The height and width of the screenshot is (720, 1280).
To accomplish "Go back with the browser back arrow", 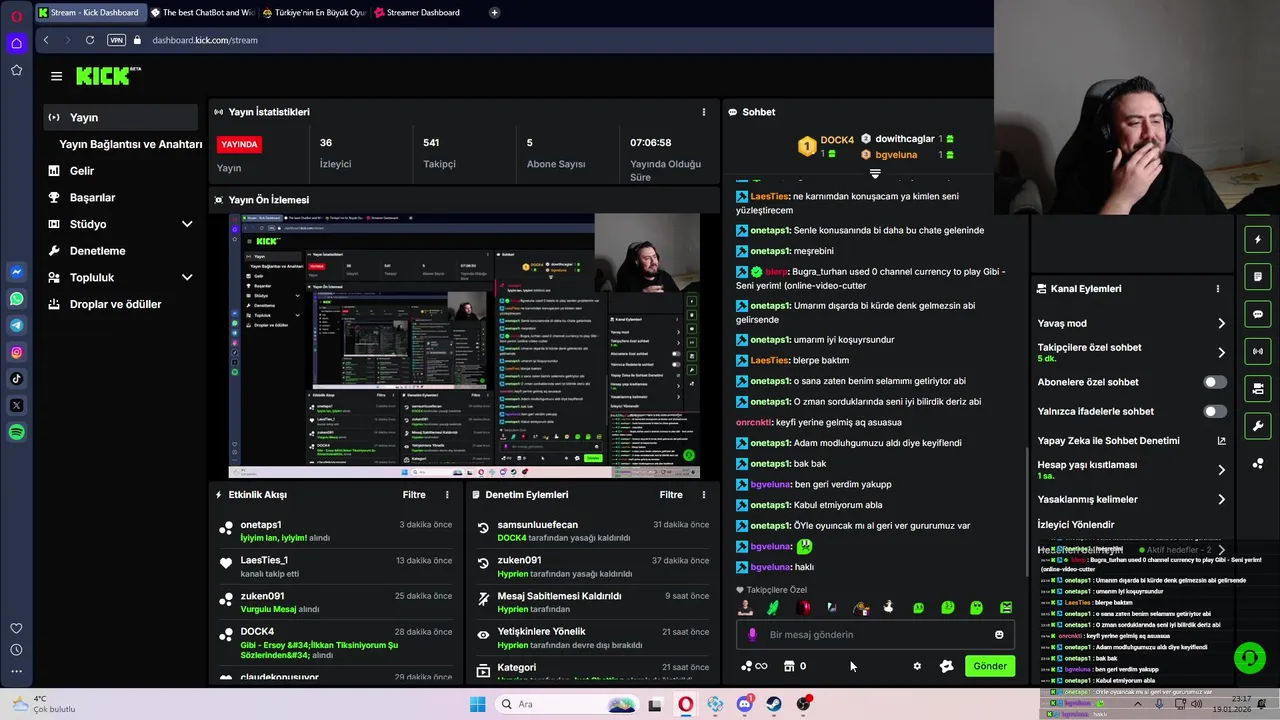I will (x=46, y=40).
